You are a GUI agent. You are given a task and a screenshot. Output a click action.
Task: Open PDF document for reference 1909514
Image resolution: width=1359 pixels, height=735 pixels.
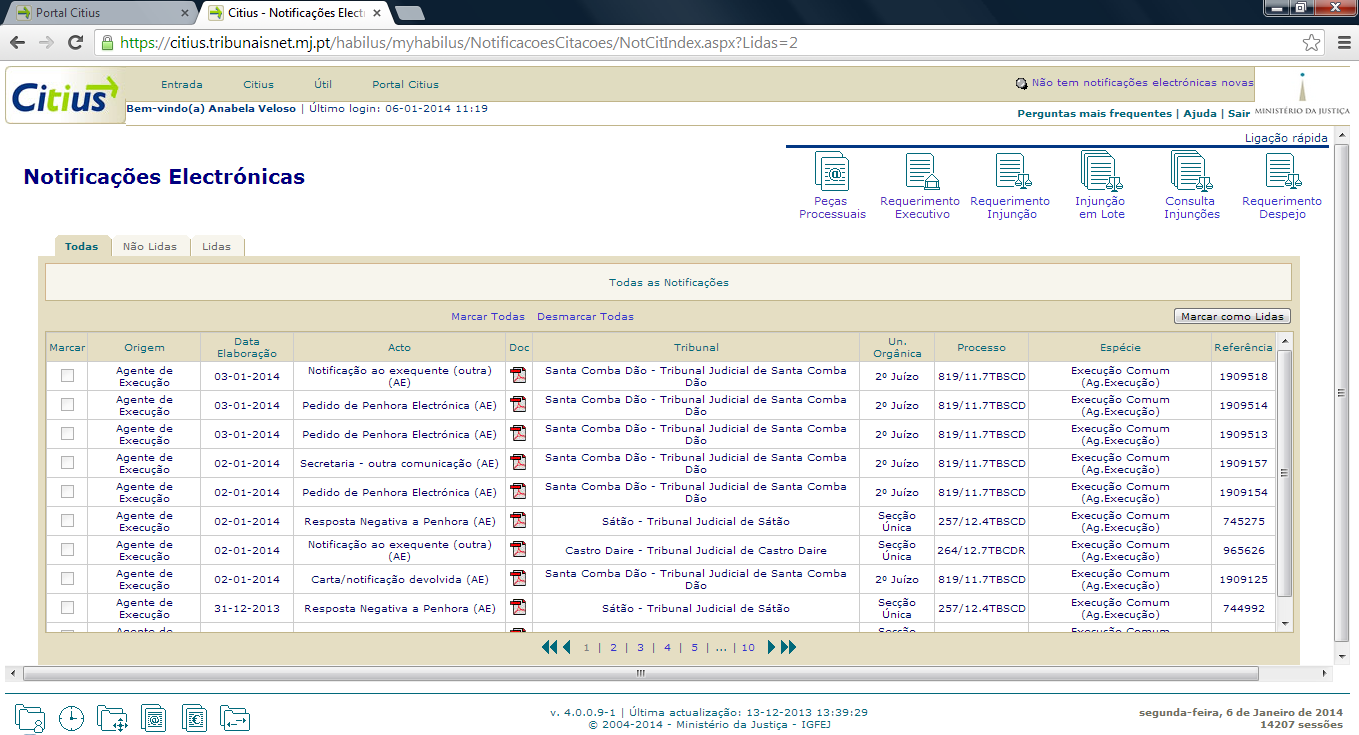(x=518, y=405)
